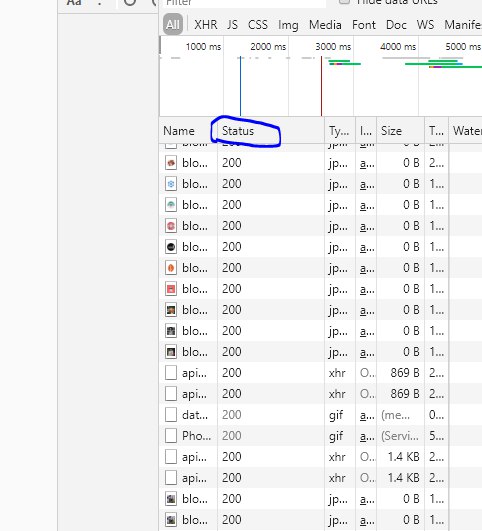This screenshot has height=531, width=482.
Task: Filter requests by Doc type
Action: click(396, 25)
